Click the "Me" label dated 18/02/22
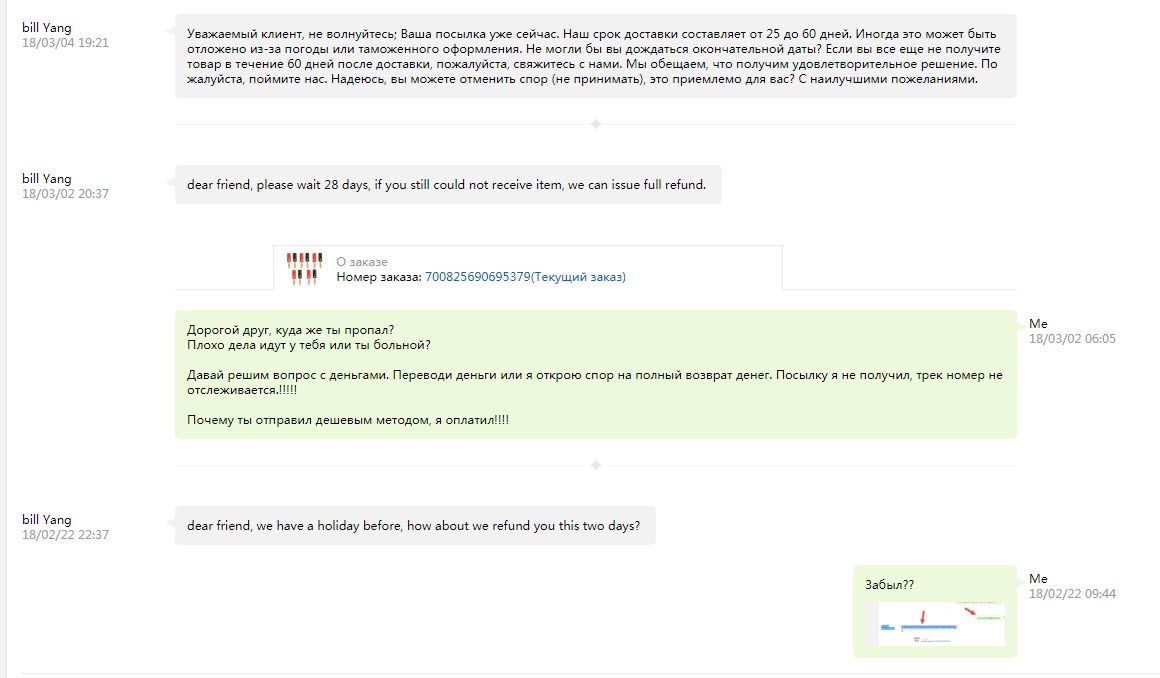Image resolution: width=1160 pixels, height=678 pixels. coord(1038,579)
